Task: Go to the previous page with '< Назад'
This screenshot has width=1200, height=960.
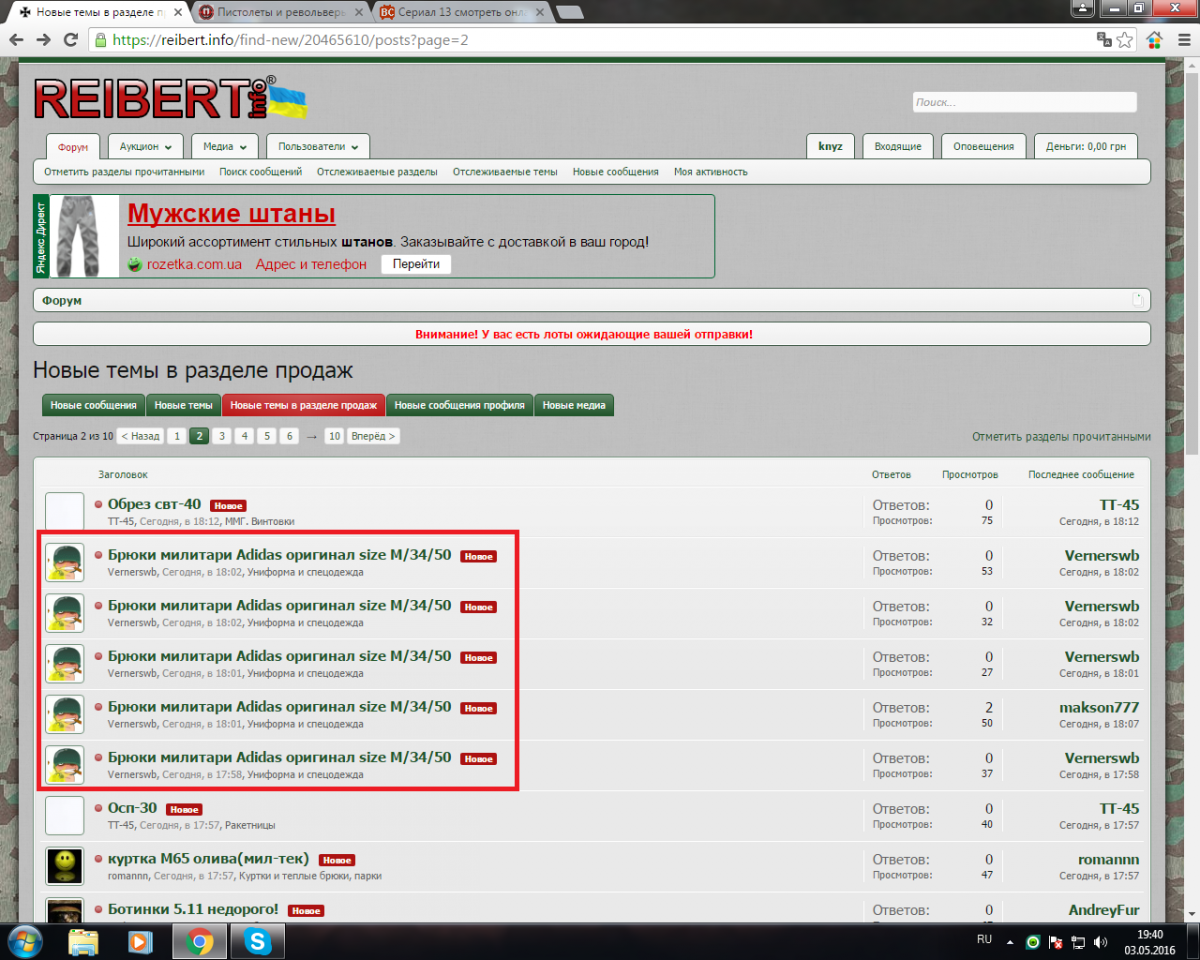Action: pos(139,436)
